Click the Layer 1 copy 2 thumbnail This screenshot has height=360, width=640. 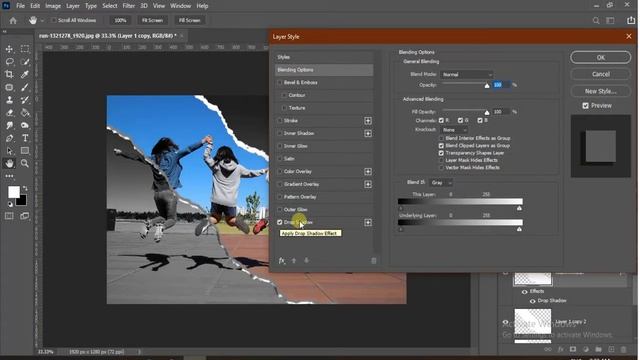coord(533,321)
